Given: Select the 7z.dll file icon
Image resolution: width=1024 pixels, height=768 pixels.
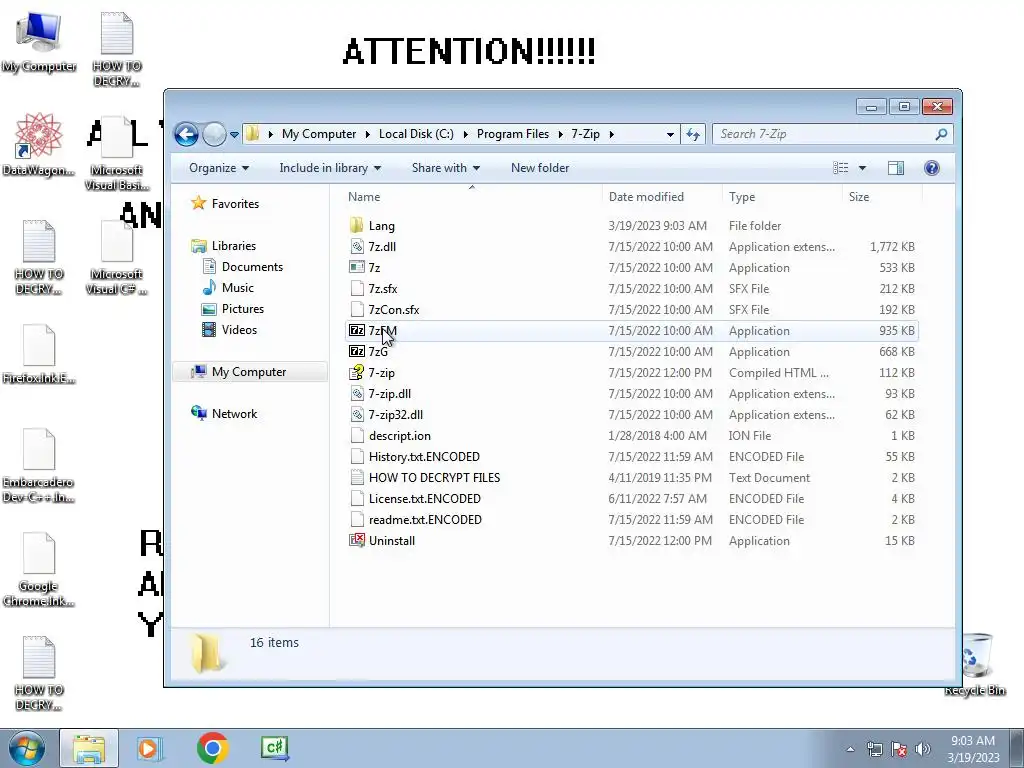Looking at the screenshot, I should pyautogui.click(x=357, y=247).
